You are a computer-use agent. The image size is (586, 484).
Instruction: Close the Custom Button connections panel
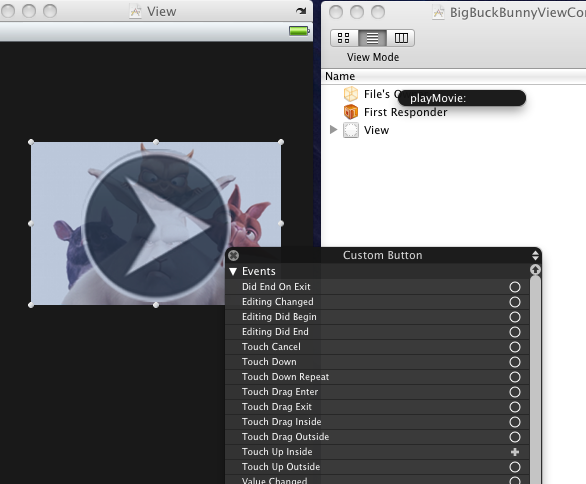coord(234,256)
